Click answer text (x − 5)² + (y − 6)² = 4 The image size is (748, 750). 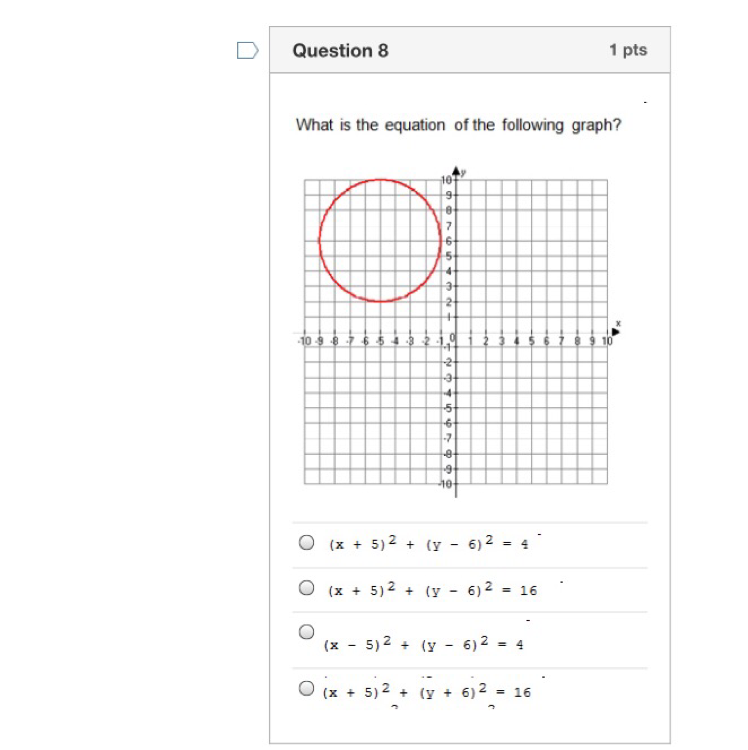pos(424,644)
